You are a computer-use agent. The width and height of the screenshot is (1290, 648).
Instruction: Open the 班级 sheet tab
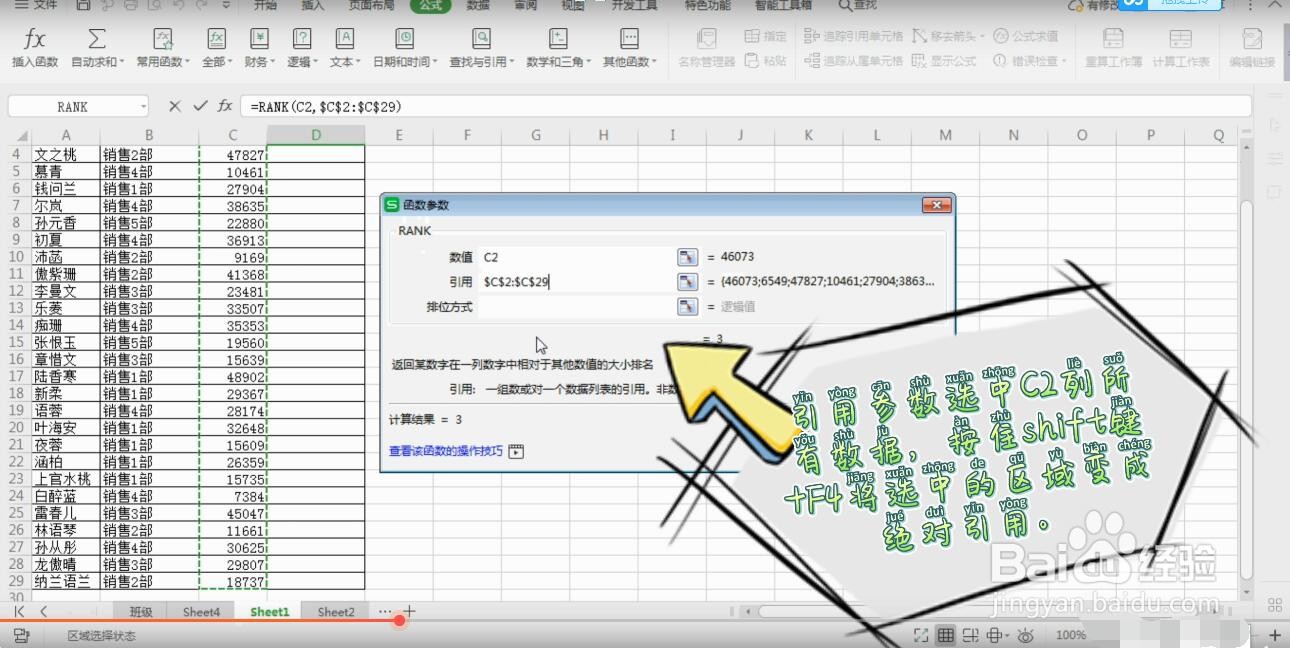[140, 611]
